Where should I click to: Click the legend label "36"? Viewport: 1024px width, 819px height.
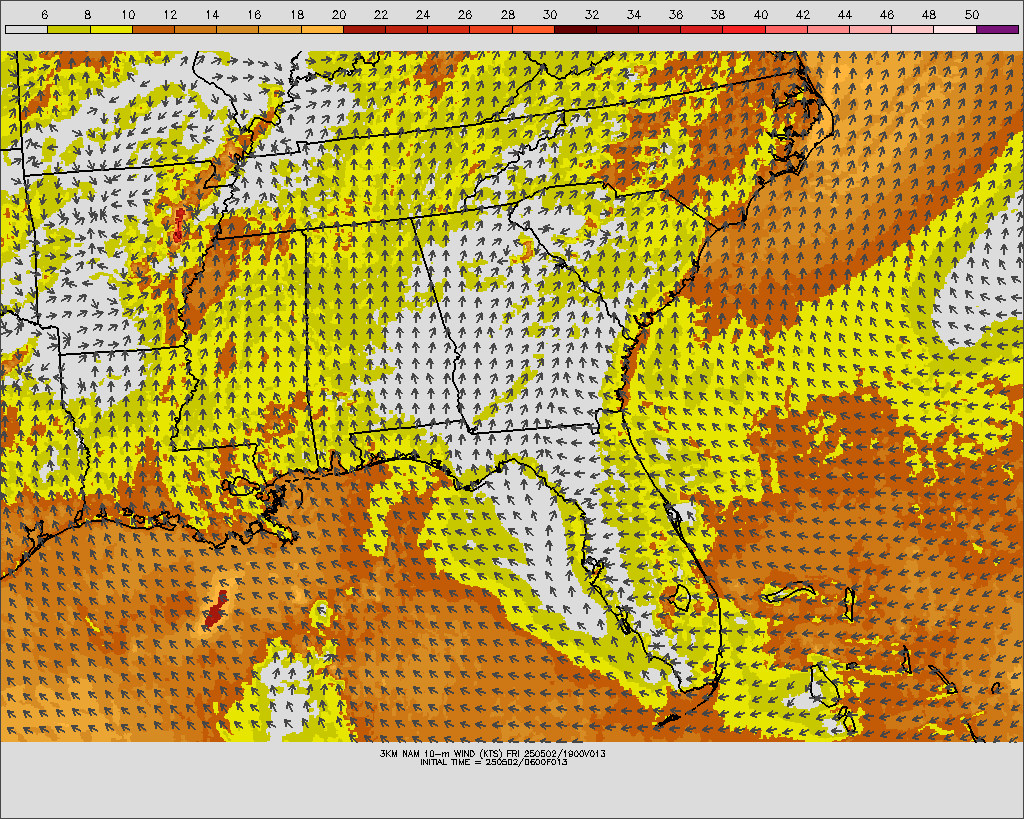click(676, 14)
